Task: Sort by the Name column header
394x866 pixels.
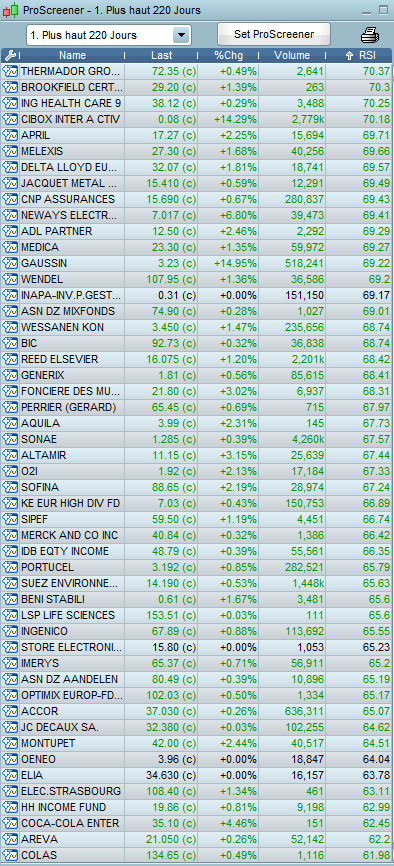Action: tap(72, 55)
